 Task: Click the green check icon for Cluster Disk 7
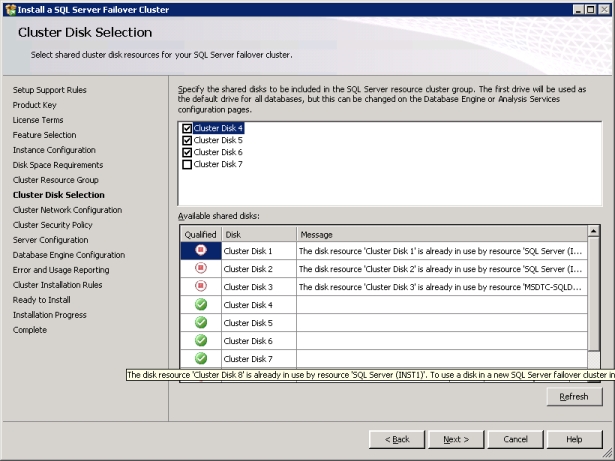(201, 358)
